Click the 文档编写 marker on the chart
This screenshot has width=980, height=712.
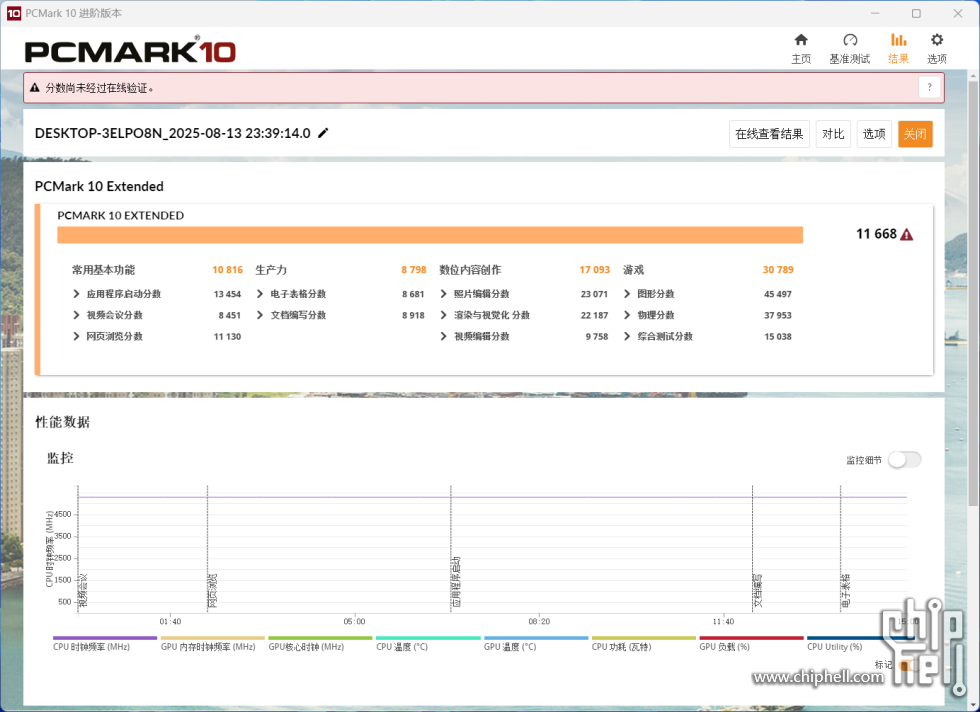758,590
